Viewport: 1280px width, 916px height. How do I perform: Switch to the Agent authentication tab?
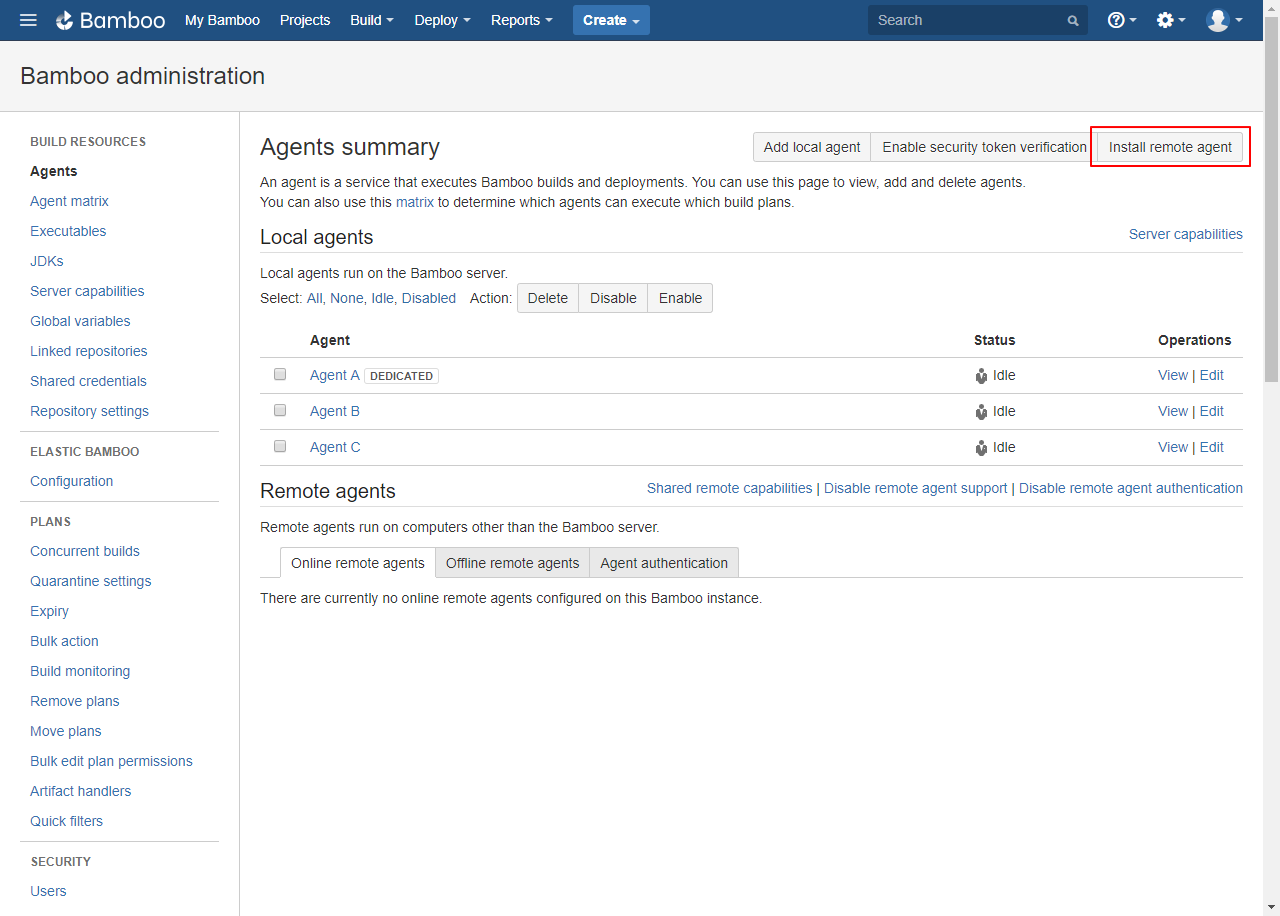664,563
